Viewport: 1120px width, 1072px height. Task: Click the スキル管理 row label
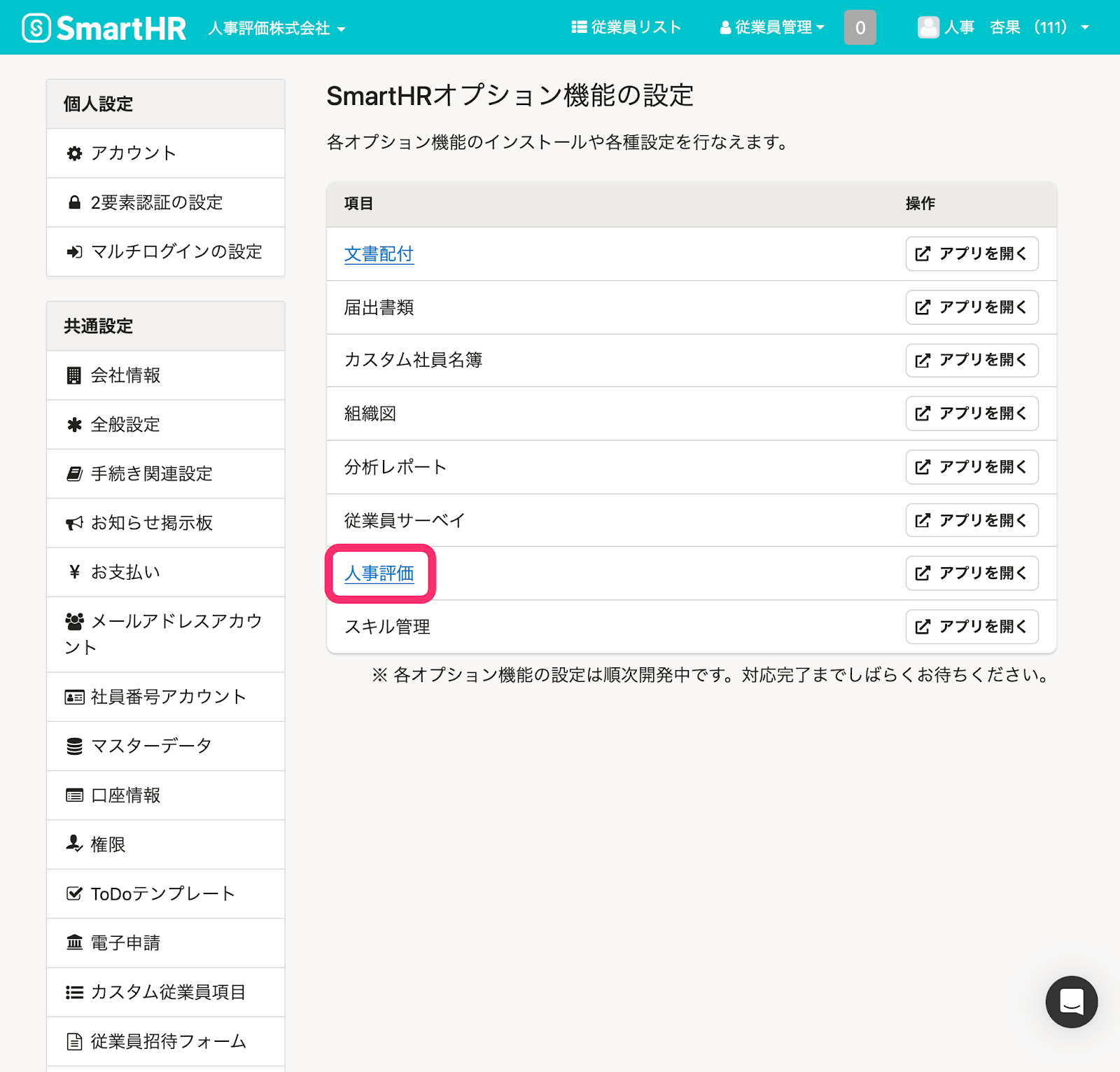(x=387, y=626)
